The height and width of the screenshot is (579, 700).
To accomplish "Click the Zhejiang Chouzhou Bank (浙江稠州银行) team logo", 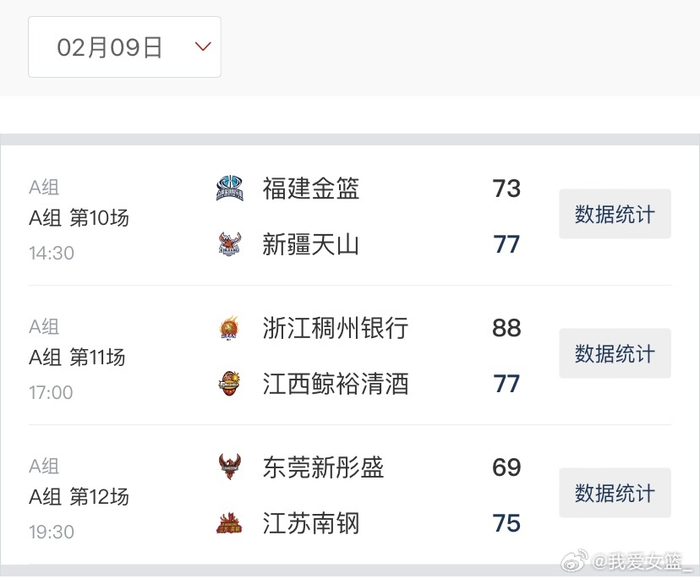I will (x=230, y=328).
